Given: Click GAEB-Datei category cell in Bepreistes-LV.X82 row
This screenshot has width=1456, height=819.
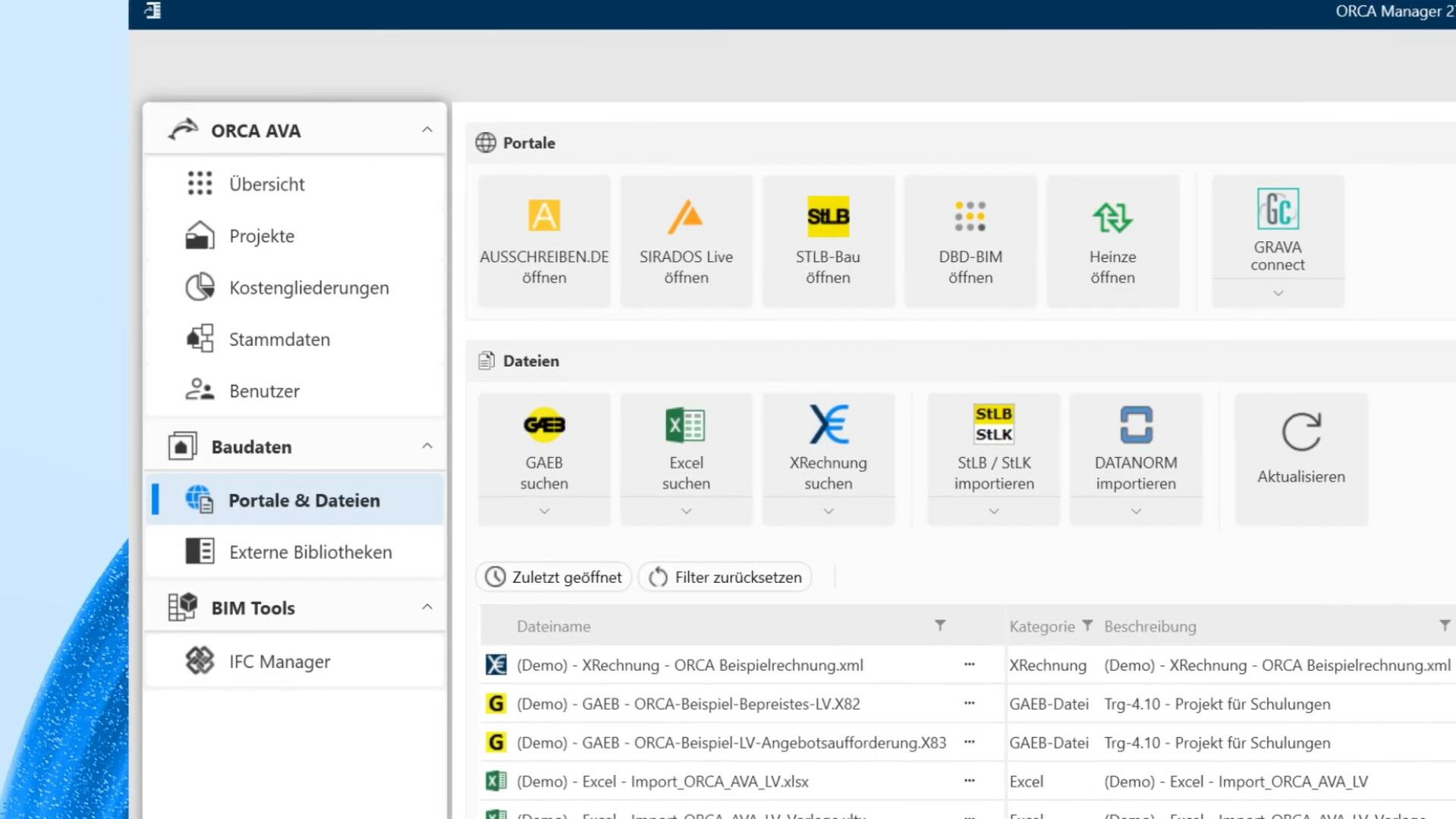Looking at the screenshot, I should point(1049,704).
